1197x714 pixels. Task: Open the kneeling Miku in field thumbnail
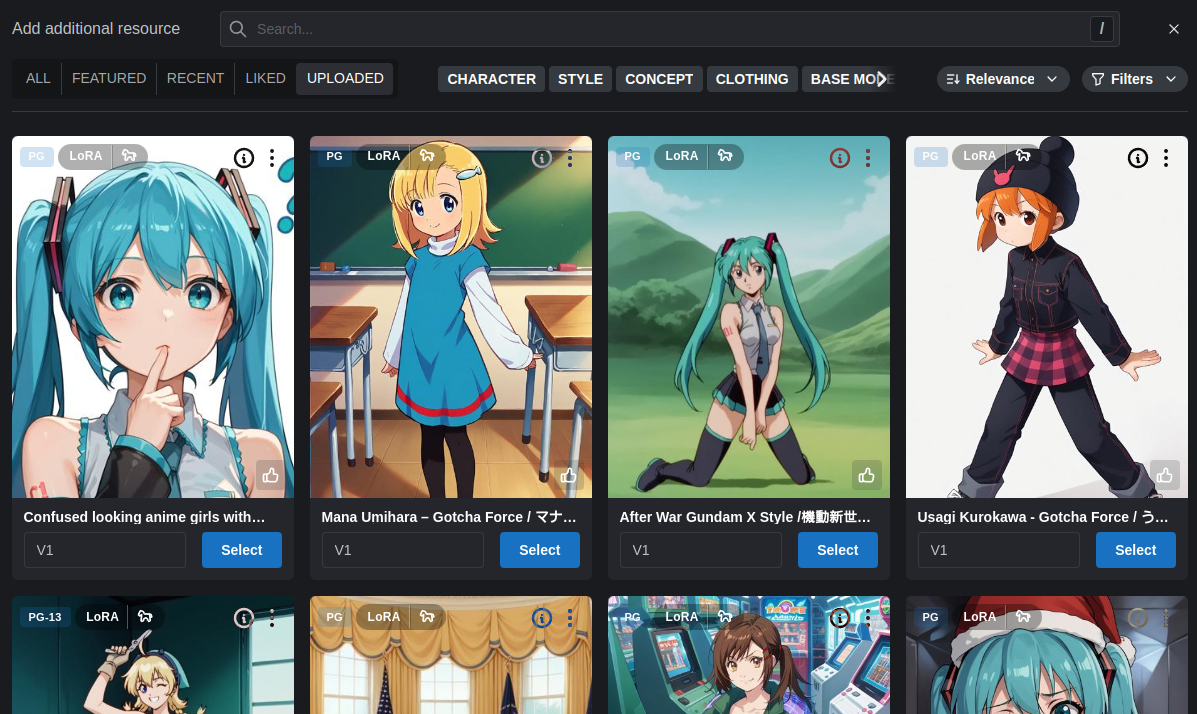[x=749, y=317]
